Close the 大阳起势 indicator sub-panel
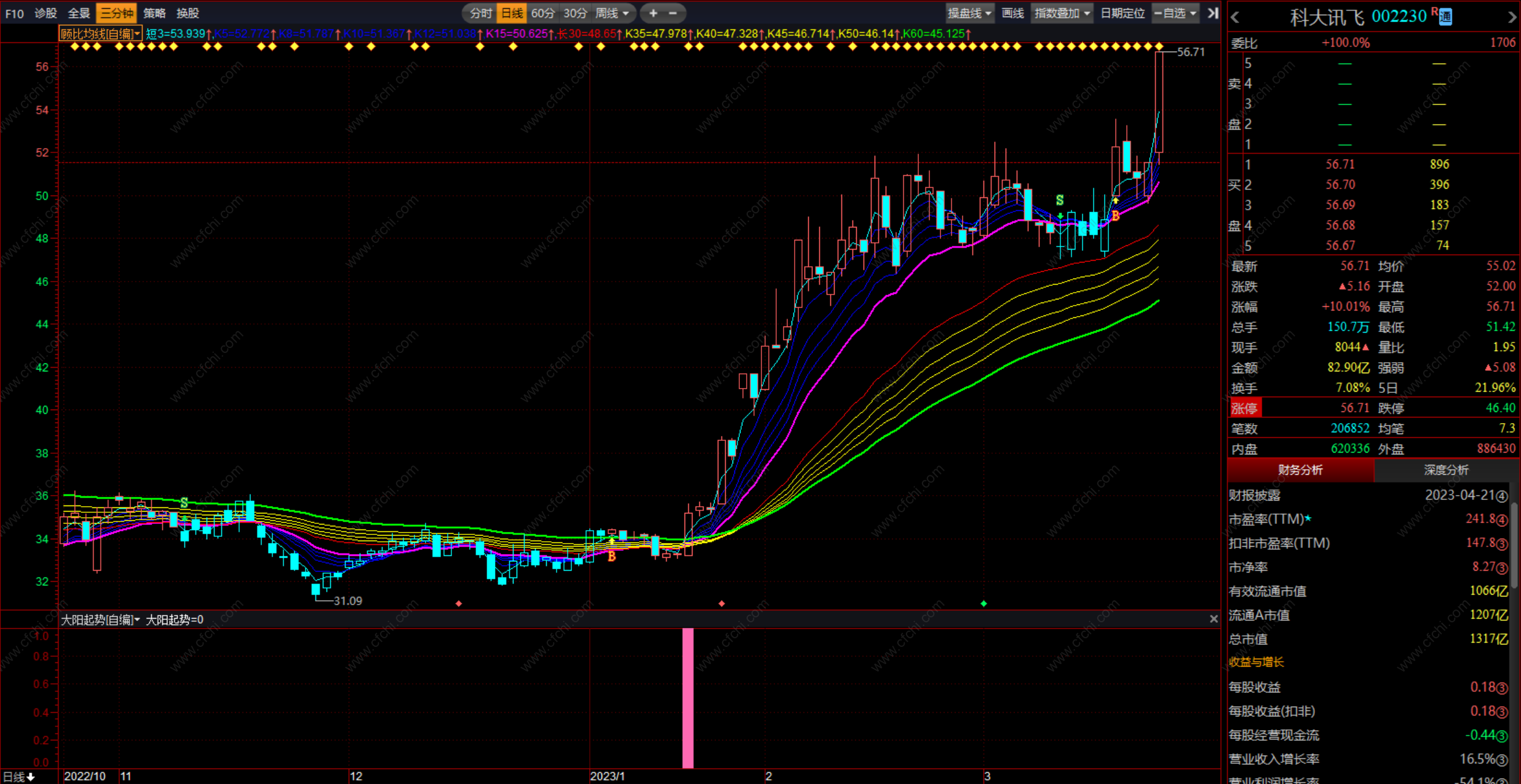This screenshot has width=1521, height=784. click(x=1213, y=619)
